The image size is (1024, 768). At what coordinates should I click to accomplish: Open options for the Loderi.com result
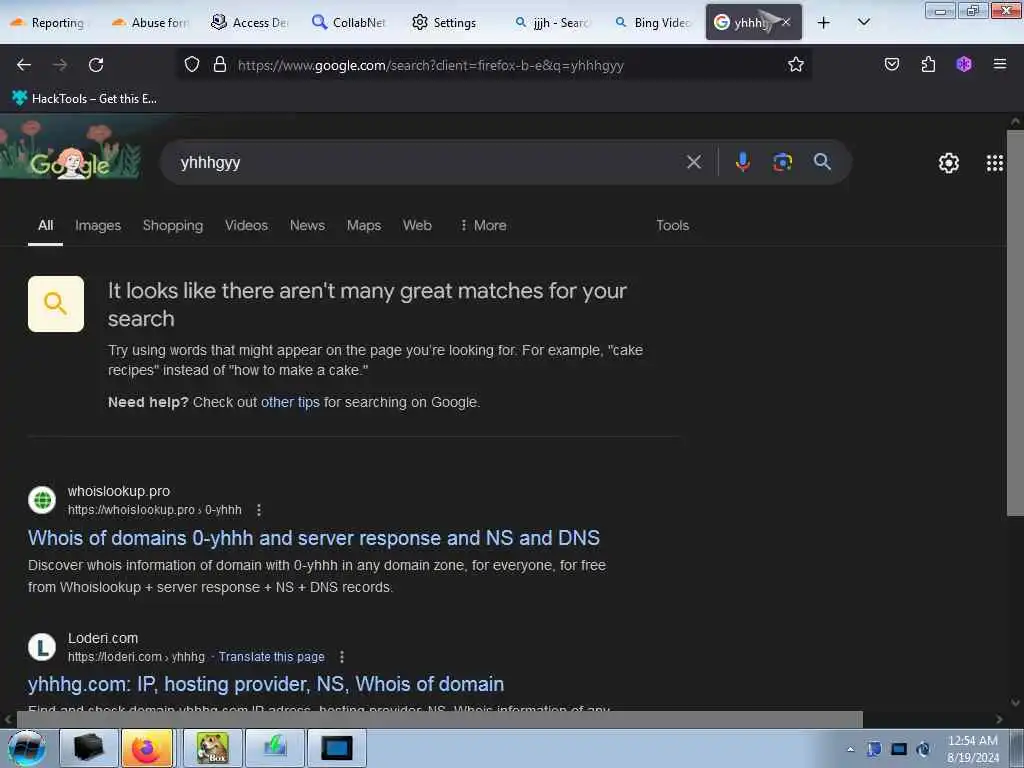point(342,657)
